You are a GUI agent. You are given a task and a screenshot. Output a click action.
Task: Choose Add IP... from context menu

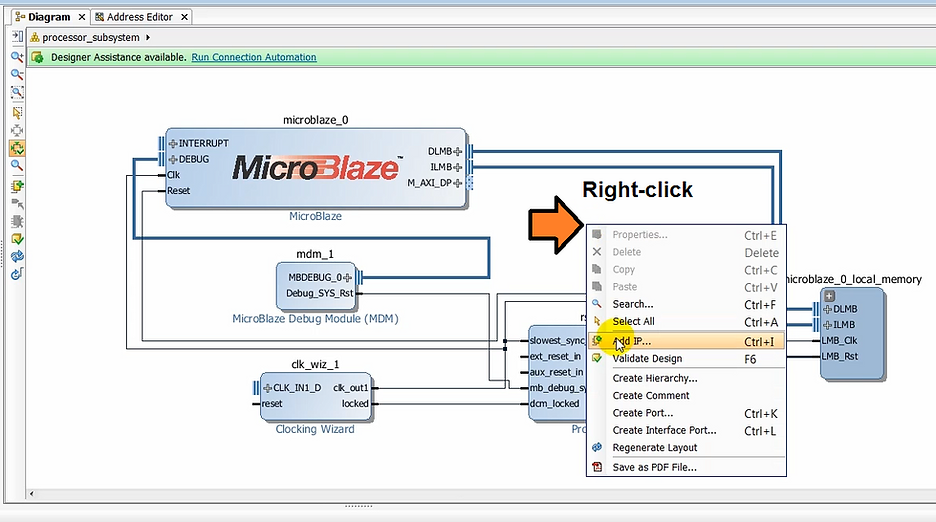(x=632, y=341)
